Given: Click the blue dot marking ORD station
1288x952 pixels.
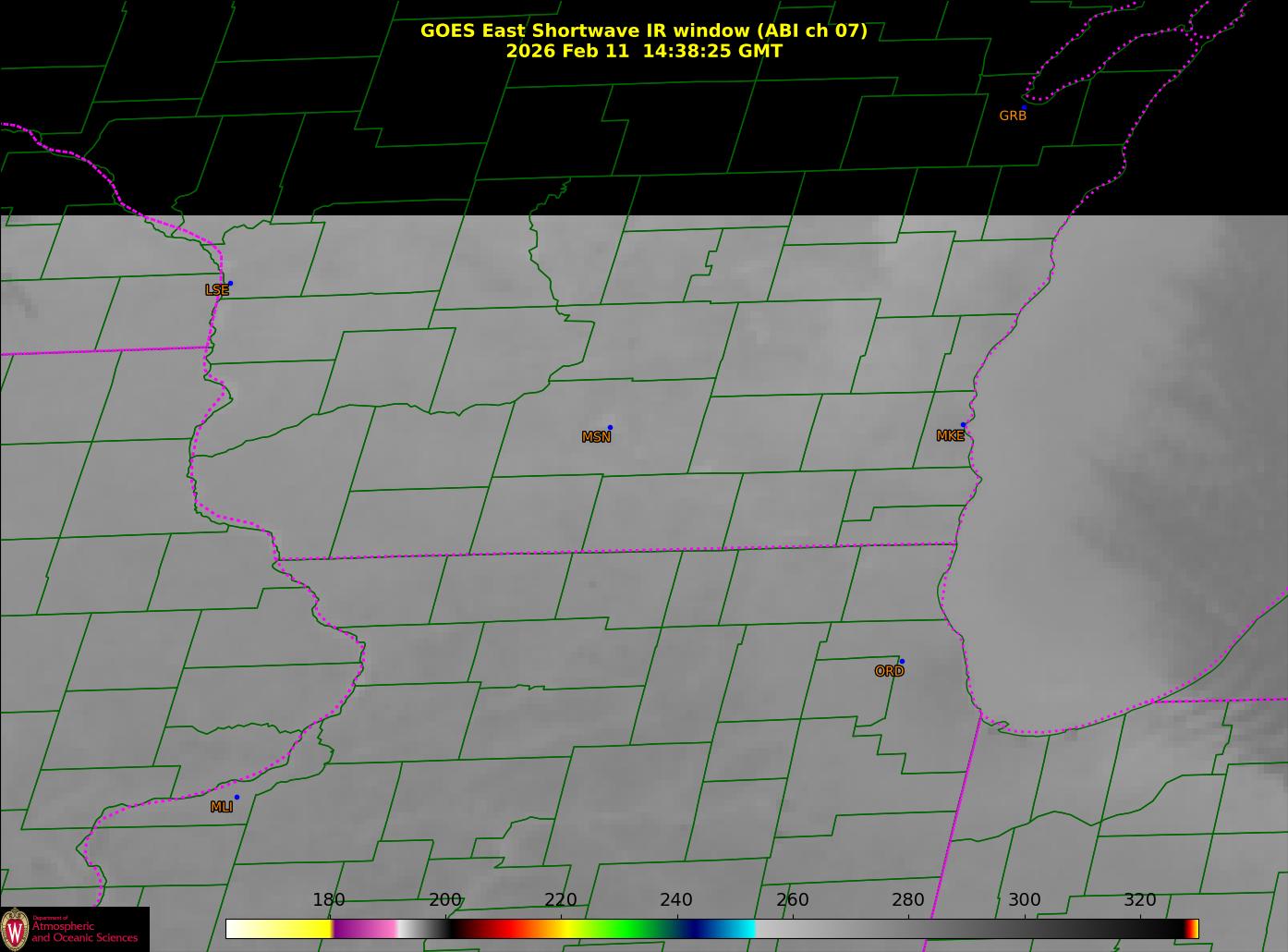Looking at the screenshot, I should [x=902, y=661].
